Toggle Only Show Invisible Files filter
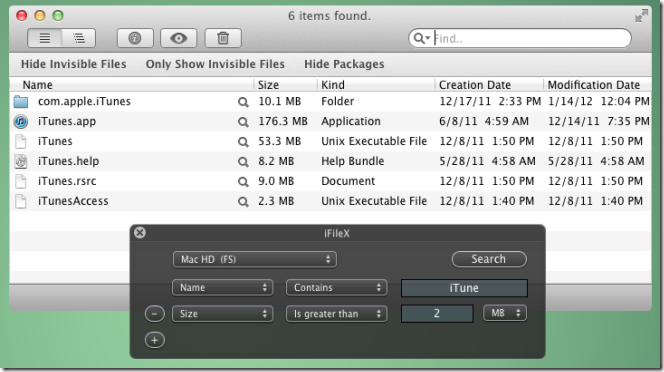This screenshot has height=372, width=664. tap(215, 64)
